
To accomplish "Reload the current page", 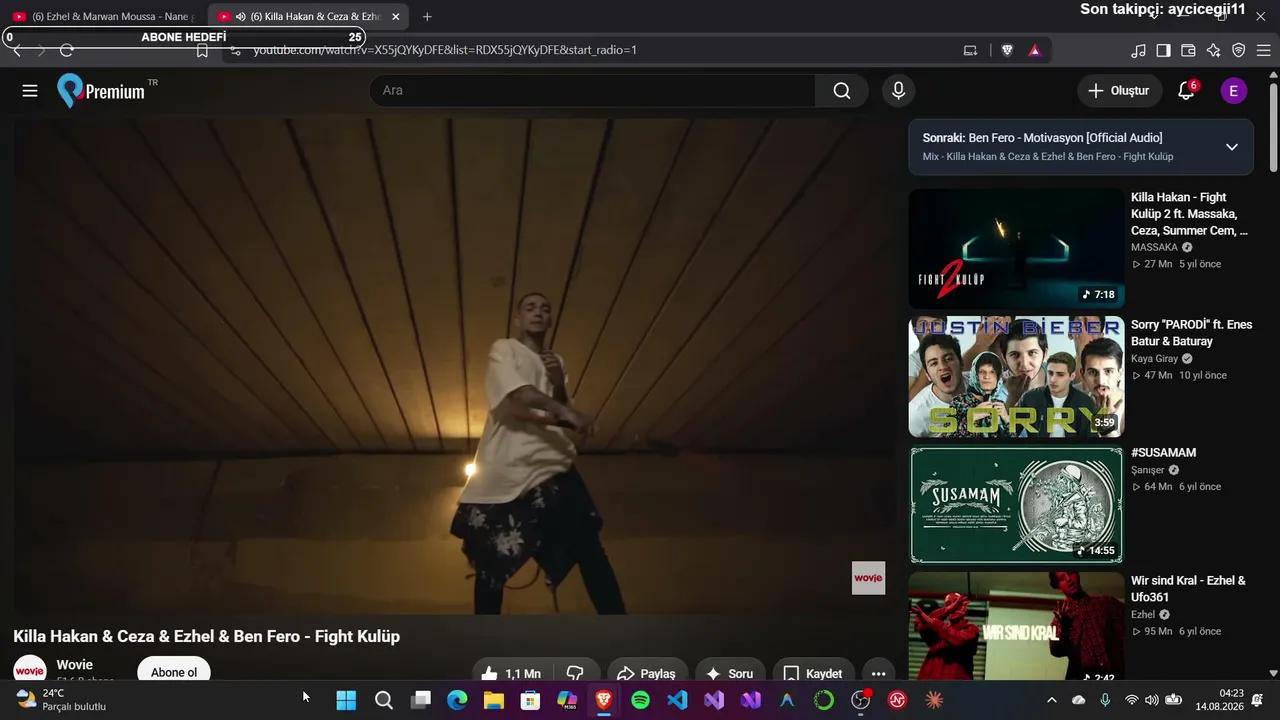I will point(67,50).
